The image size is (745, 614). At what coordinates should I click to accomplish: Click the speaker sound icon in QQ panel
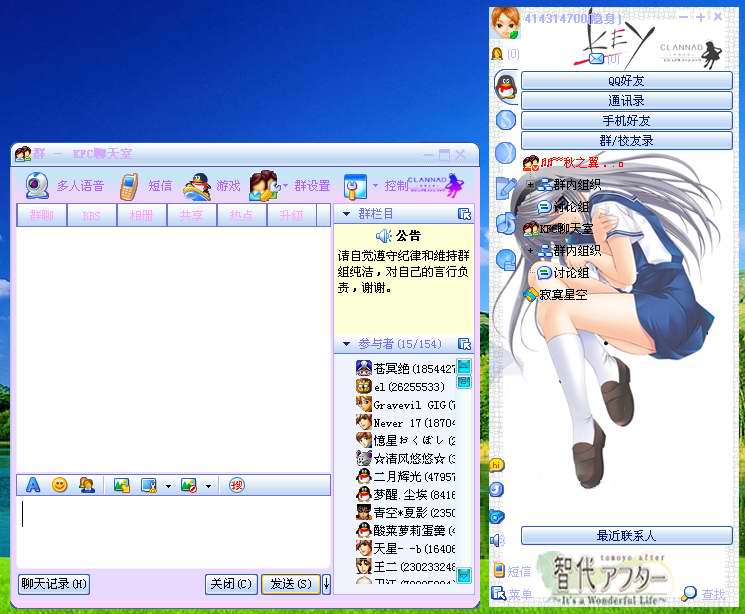(497, 540)
